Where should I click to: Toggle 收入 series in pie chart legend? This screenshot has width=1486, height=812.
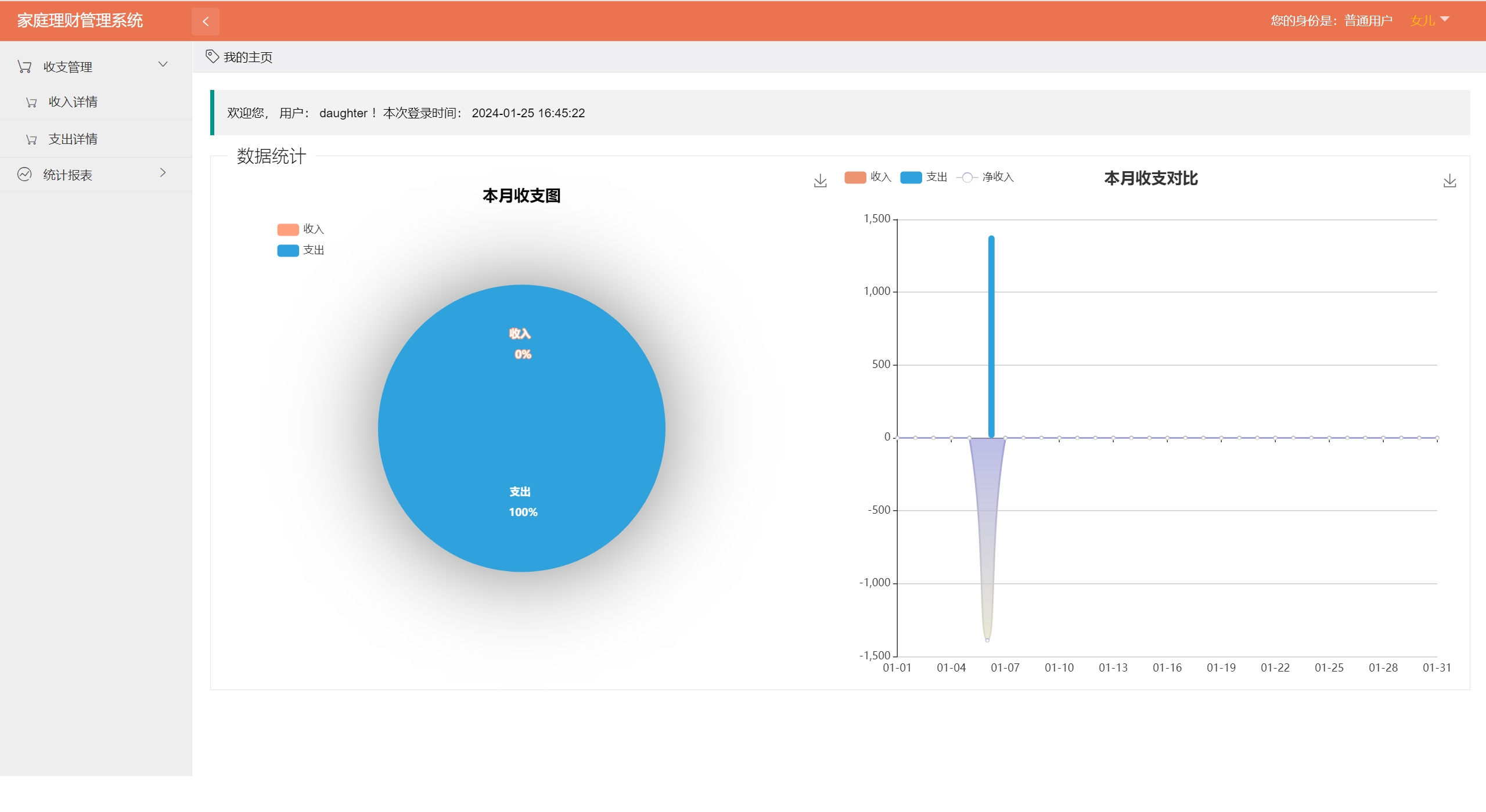coord(288,229)
